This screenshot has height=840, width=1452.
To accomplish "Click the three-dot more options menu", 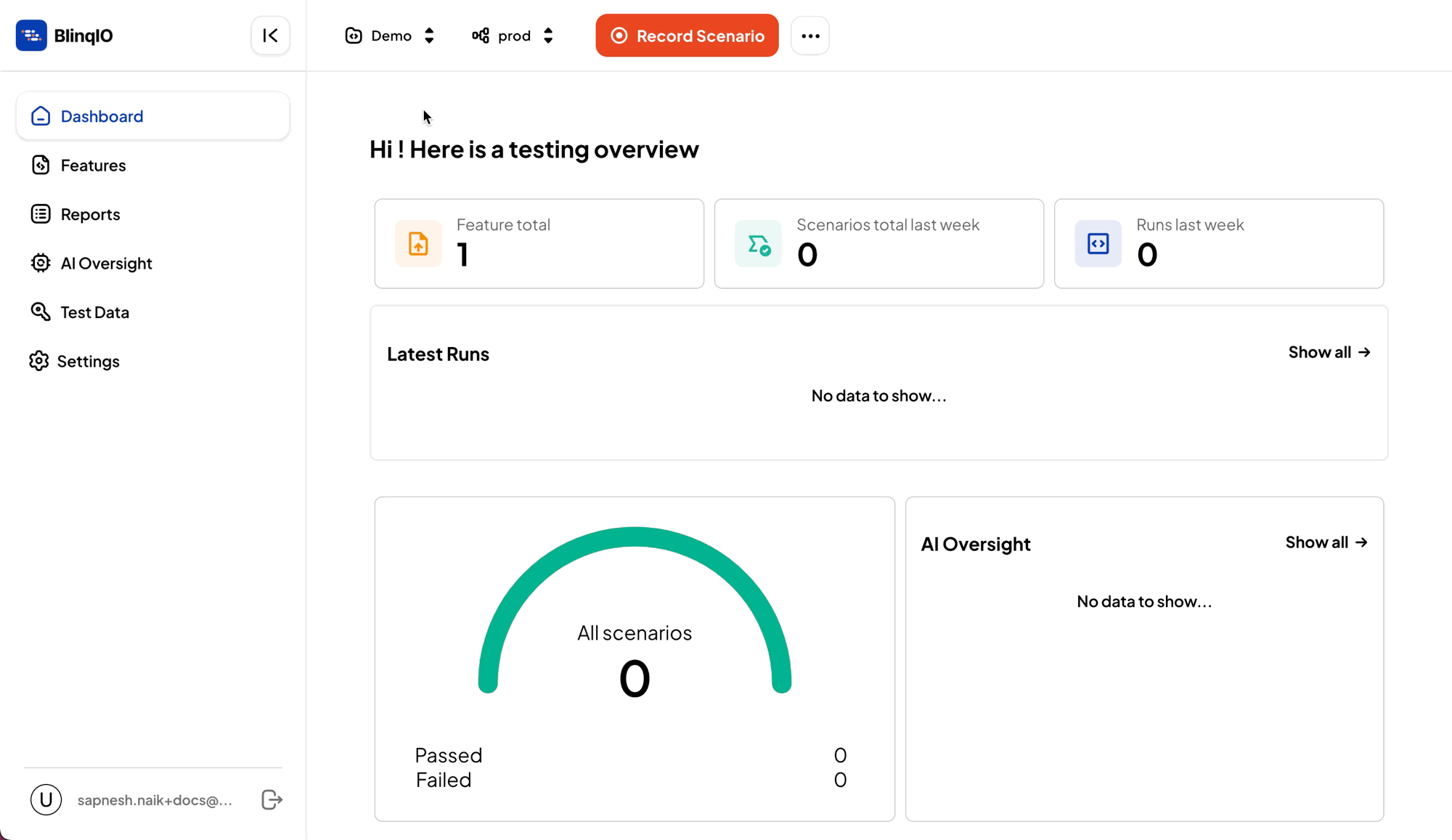I will click(x=810, y=36).
